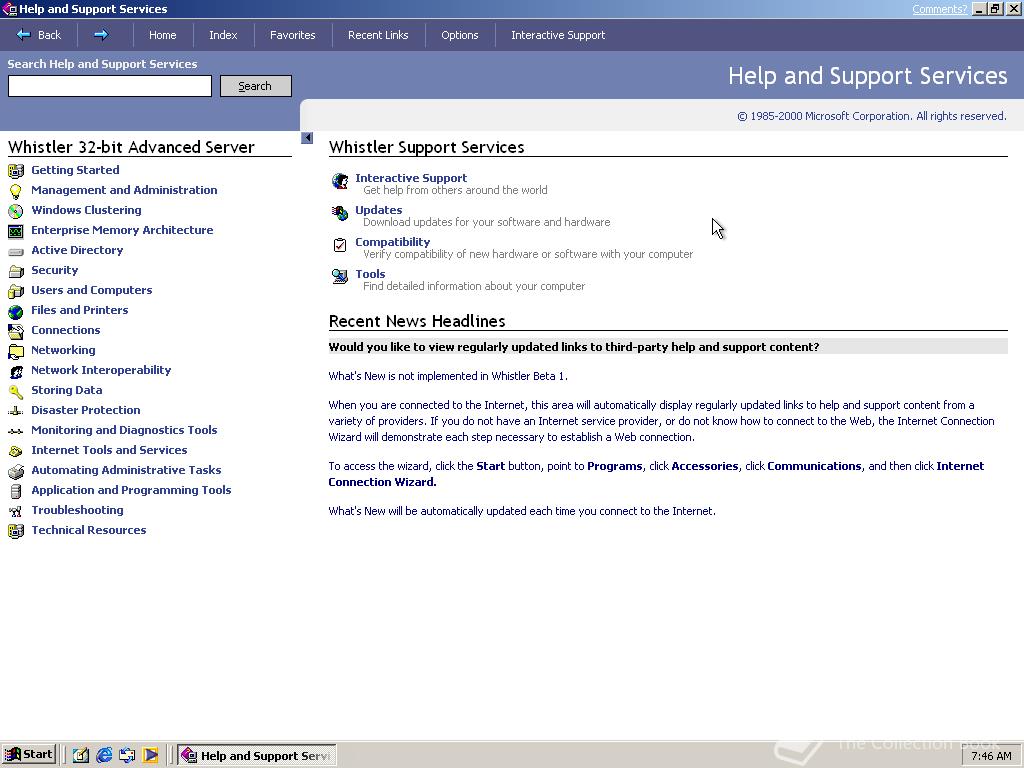Click the Internet Tools and Services icon
The image size is (1024, 768).
coord(16,451)
